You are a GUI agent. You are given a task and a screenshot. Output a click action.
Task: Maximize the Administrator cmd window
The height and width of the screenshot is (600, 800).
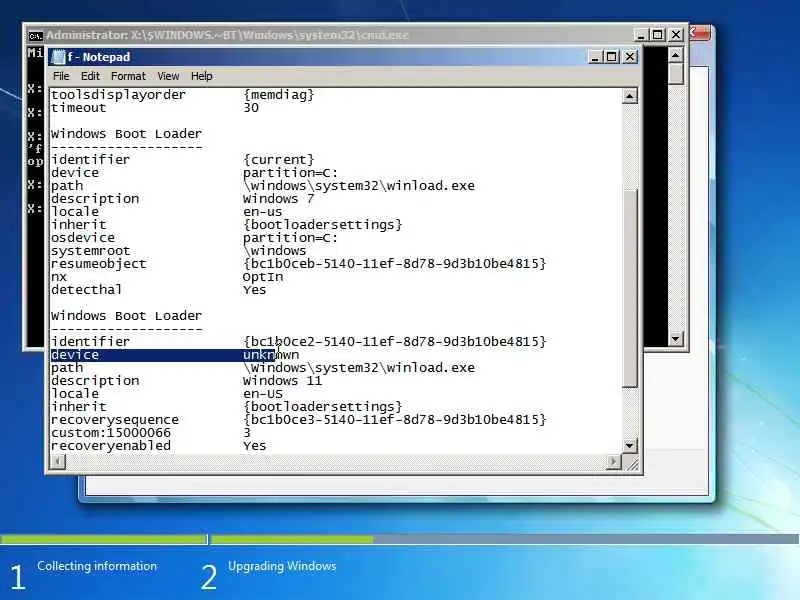click(x=658, y=35)
